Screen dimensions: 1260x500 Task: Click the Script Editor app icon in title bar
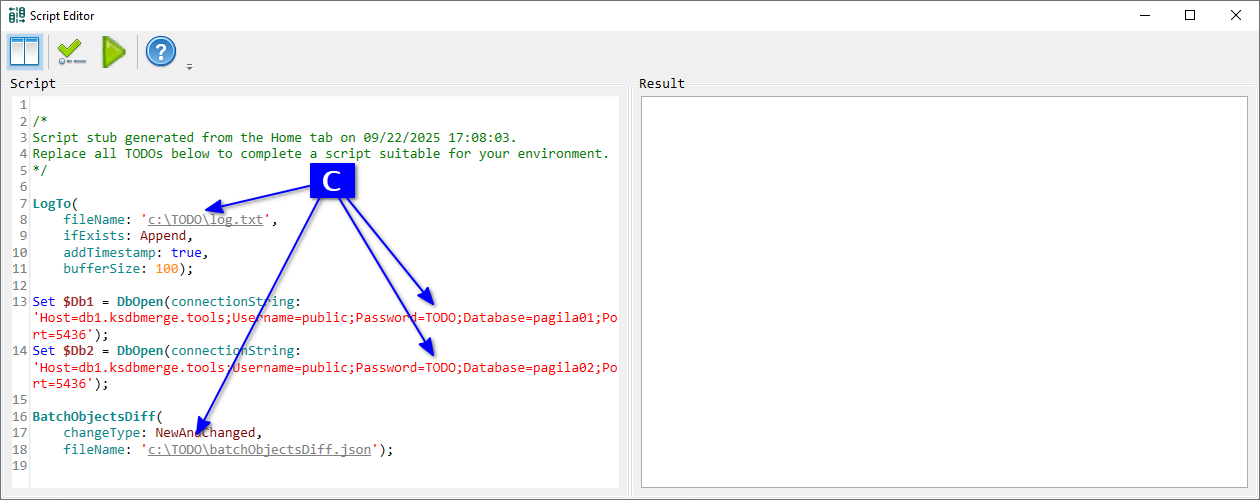click(x=13, y=15)
